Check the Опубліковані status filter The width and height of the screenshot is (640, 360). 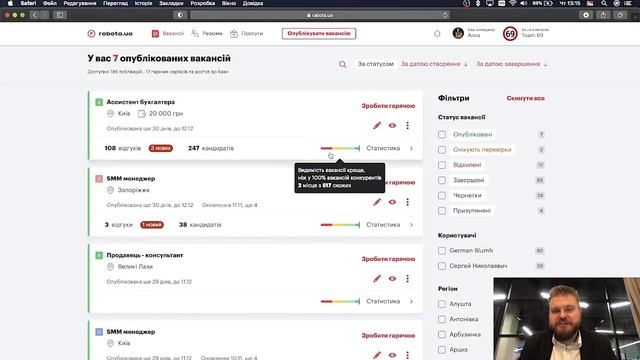442,134
